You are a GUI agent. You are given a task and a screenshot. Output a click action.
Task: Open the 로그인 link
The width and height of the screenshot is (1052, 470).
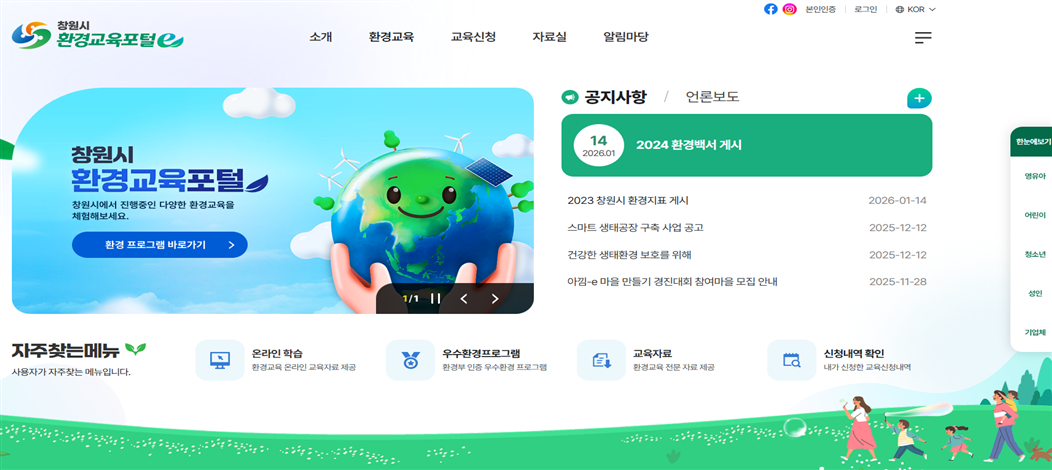point(865,9)
